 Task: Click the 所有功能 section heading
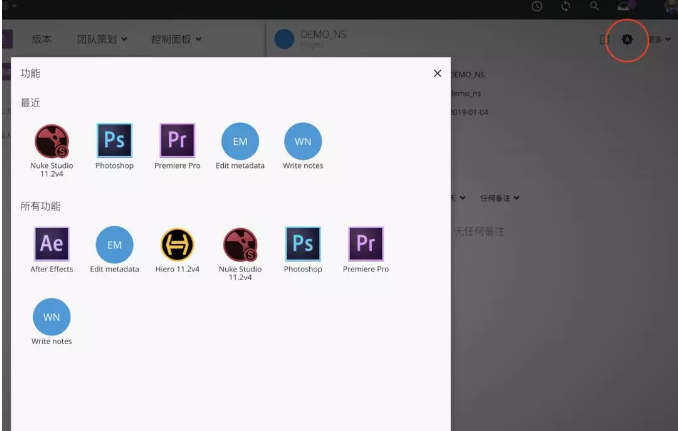(40, 206)
